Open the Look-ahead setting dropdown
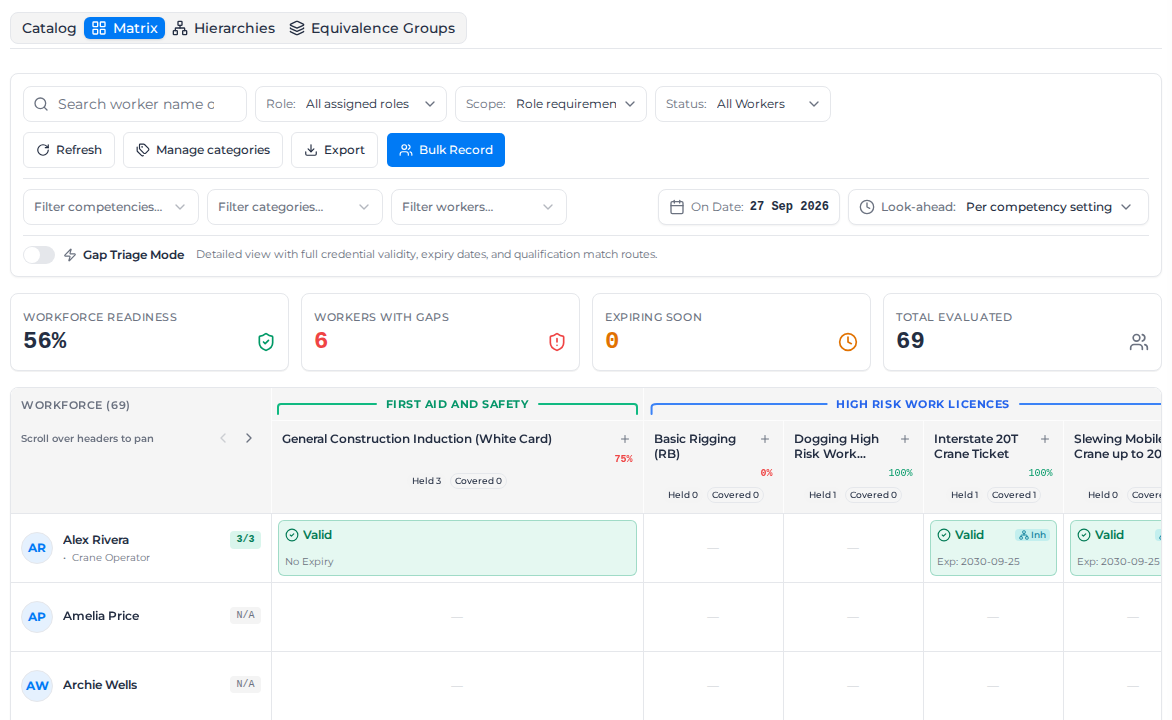 [998, 207]
